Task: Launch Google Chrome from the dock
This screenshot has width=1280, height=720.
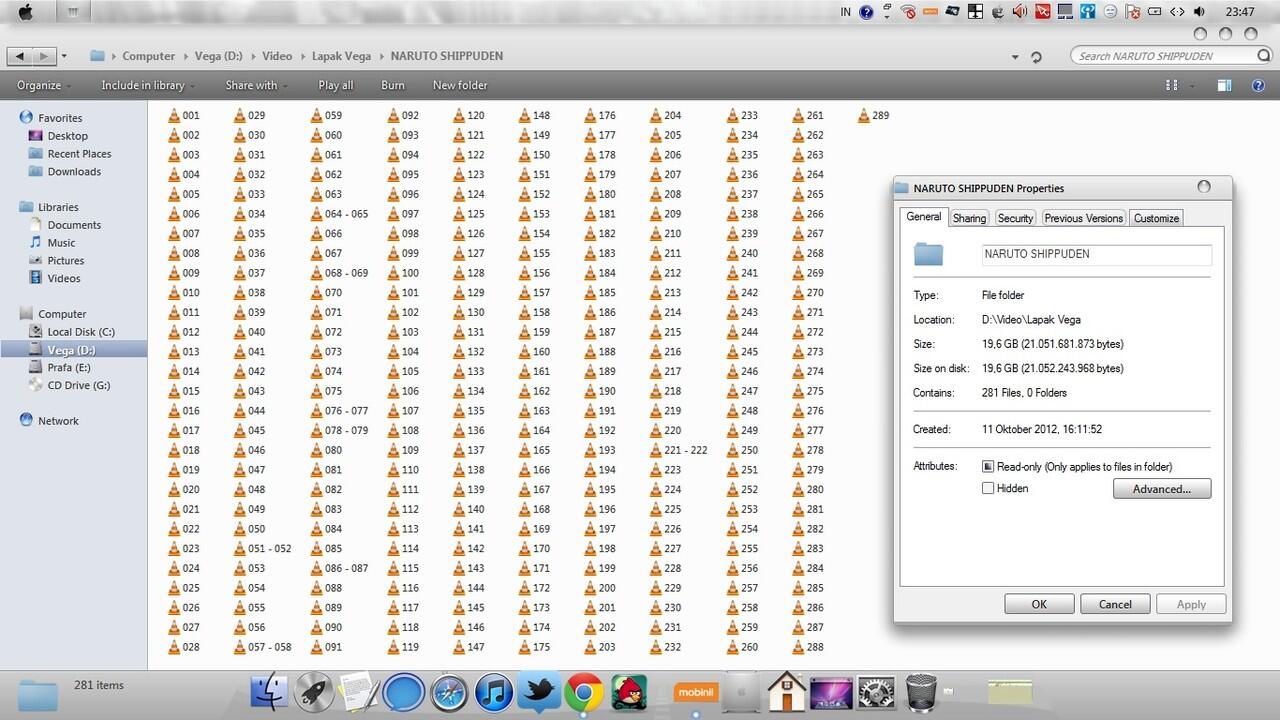Action: tap(583, 692)
